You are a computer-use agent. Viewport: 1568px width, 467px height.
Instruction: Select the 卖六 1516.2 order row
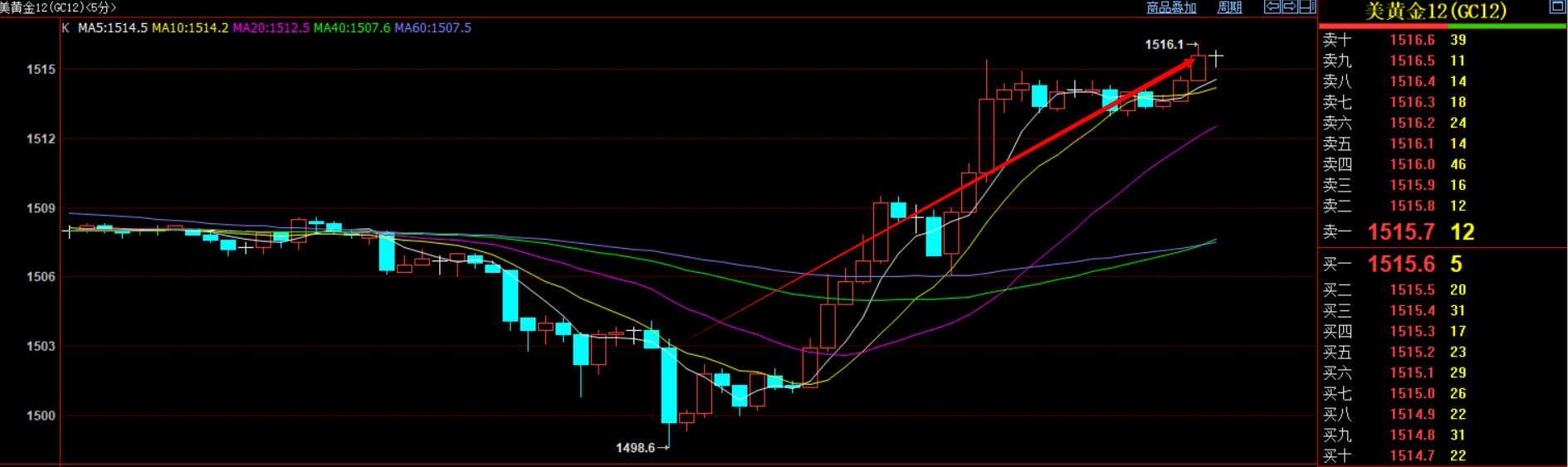[x=1443, y=123]
